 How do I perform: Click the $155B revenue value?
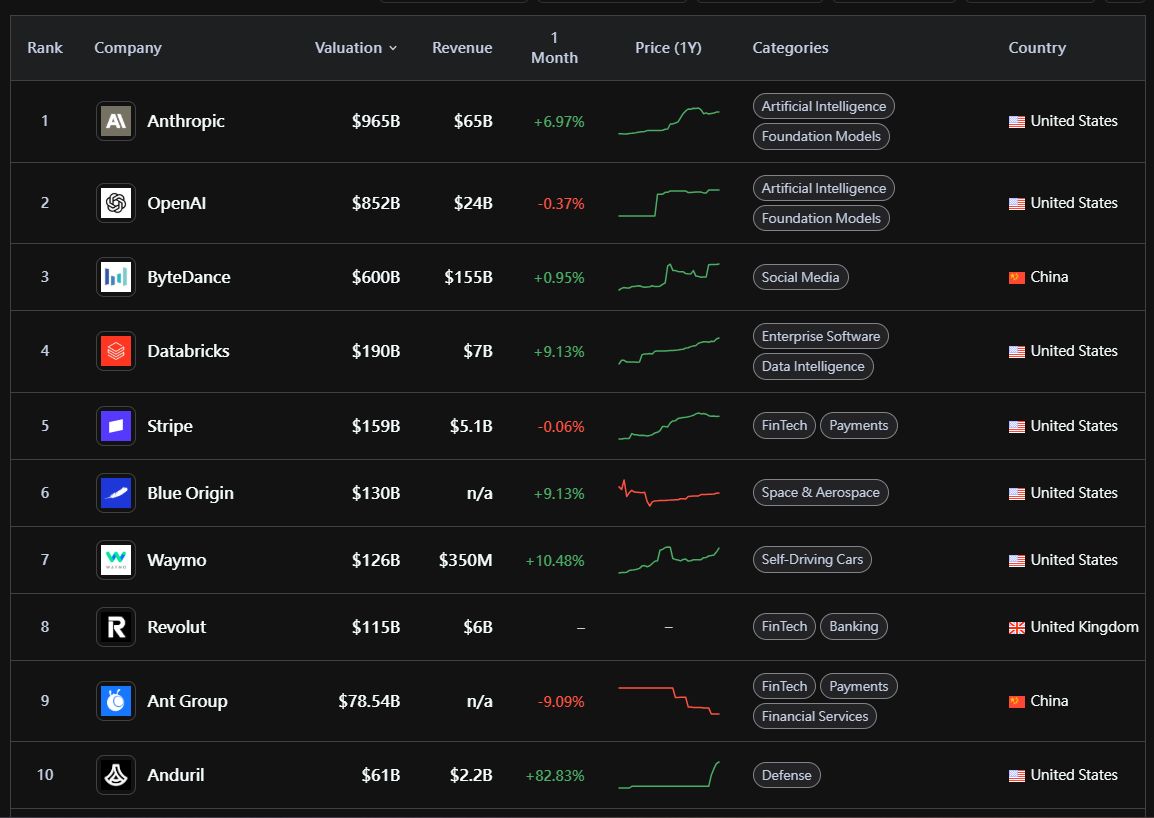coord(469,278)
